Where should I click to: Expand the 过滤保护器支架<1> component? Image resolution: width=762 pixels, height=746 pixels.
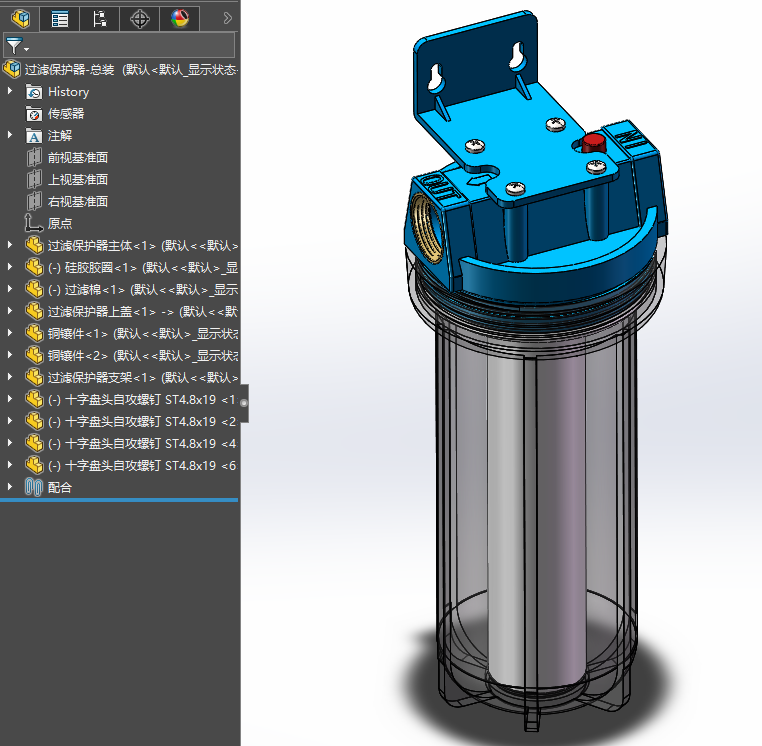tap(10, 377)
